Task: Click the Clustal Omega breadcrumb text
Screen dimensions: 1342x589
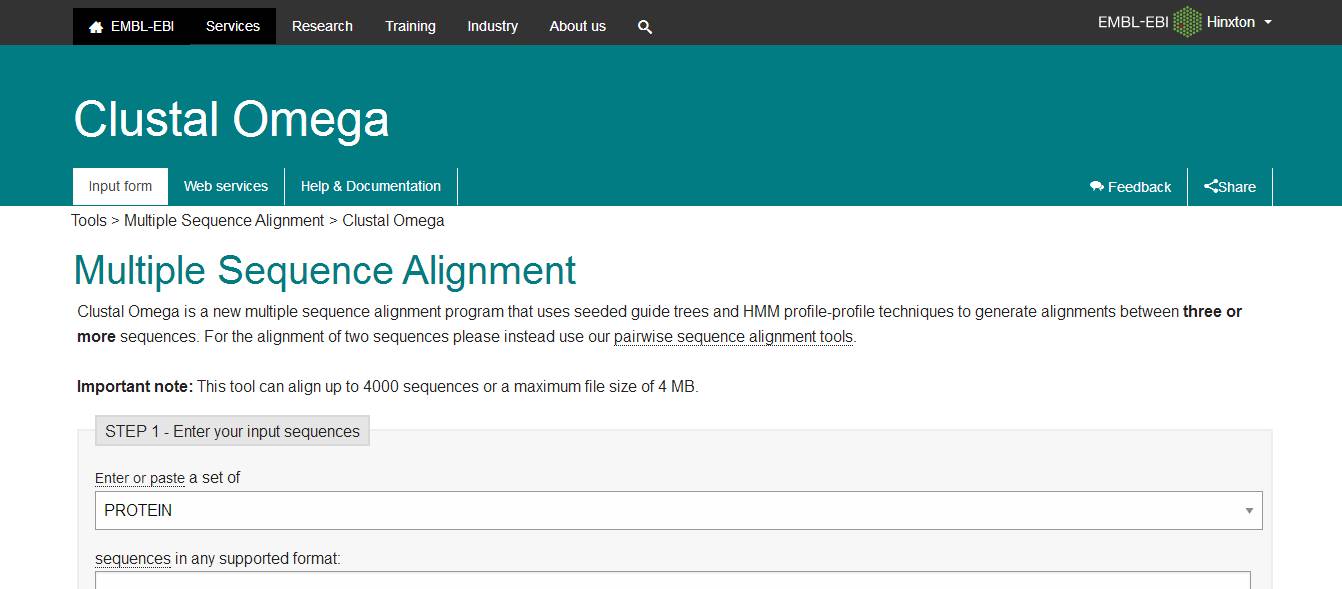Action: pos(393,220)
